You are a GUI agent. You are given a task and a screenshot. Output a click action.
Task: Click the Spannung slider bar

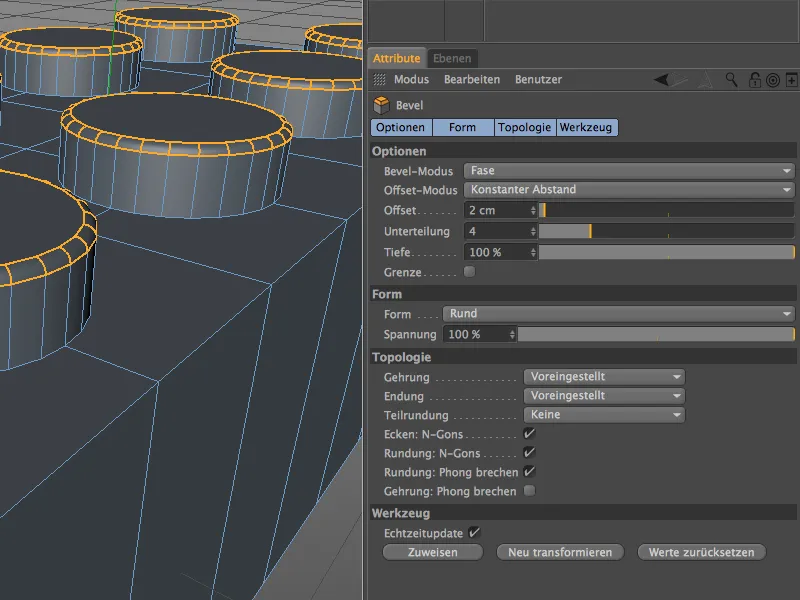tap(656, 334)
